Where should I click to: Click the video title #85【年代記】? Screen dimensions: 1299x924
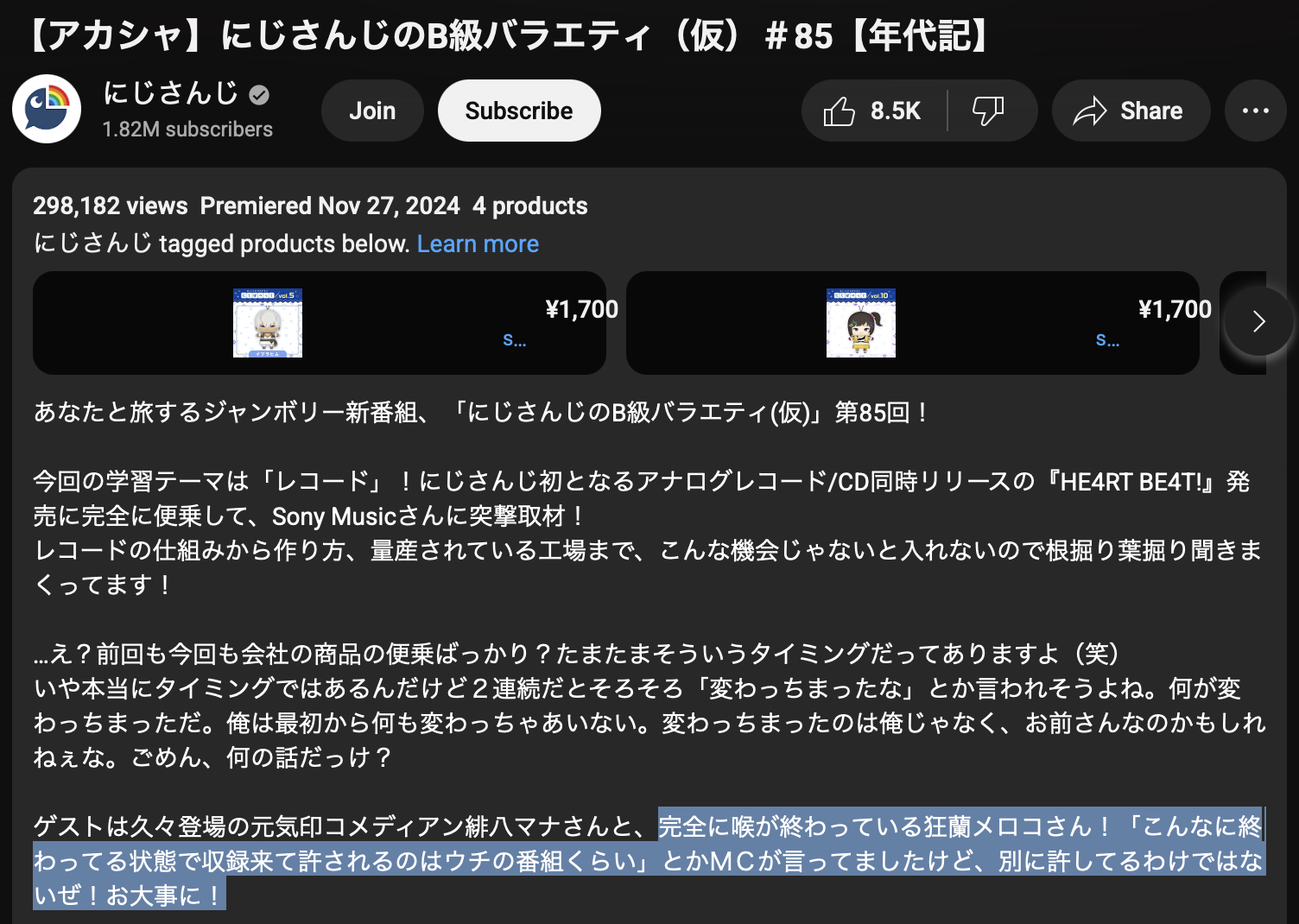click(x=510, y=36)
